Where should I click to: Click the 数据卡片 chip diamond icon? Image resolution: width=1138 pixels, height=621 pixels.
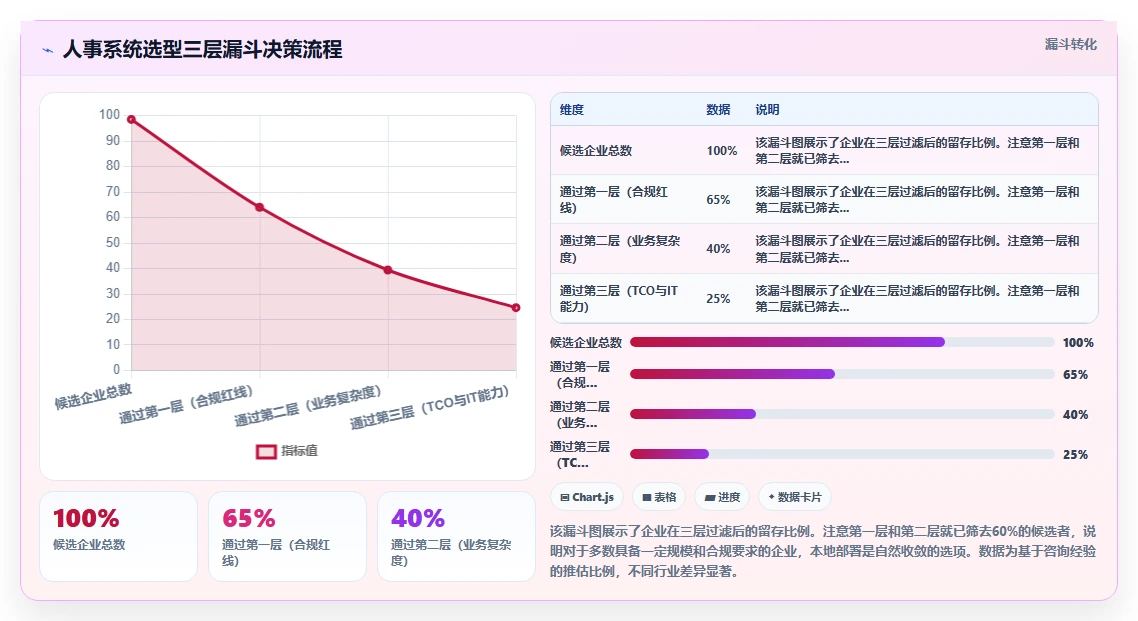point(771,497)
